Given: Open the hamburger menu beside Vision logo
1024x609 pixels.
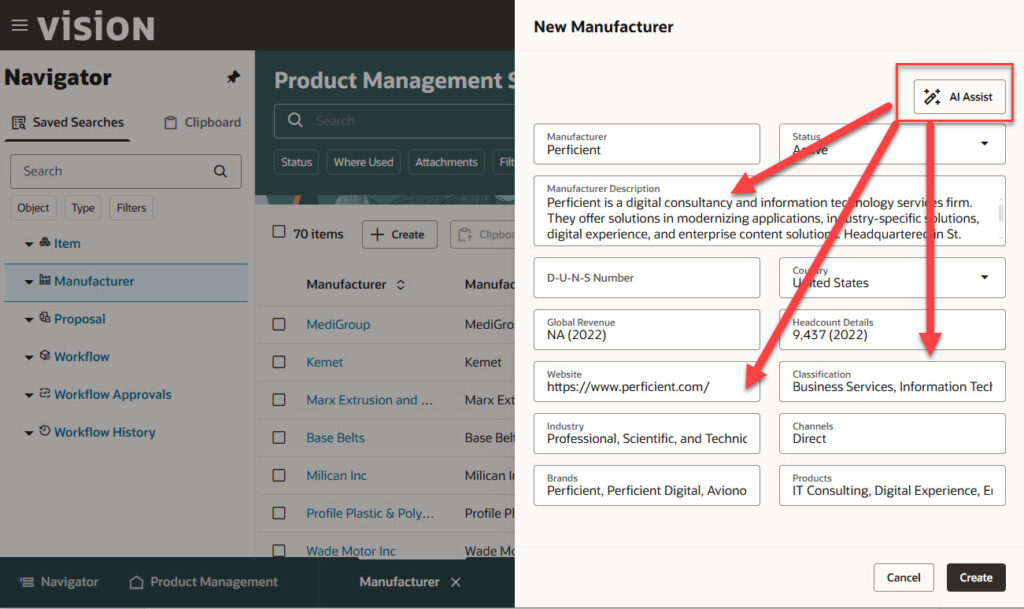Looking at the screenshot, I should [19, 25].
